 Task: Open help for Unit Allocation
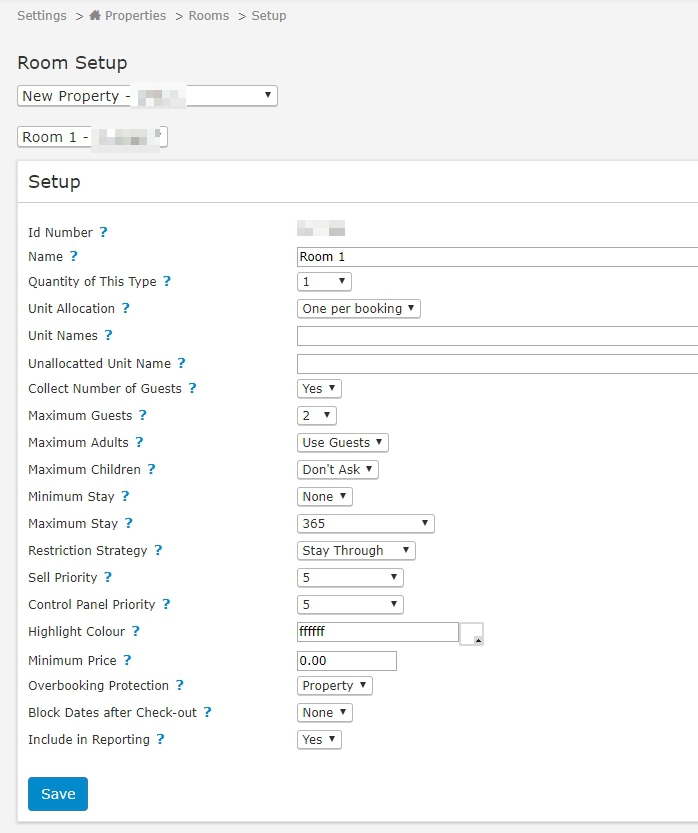[125, 308]
